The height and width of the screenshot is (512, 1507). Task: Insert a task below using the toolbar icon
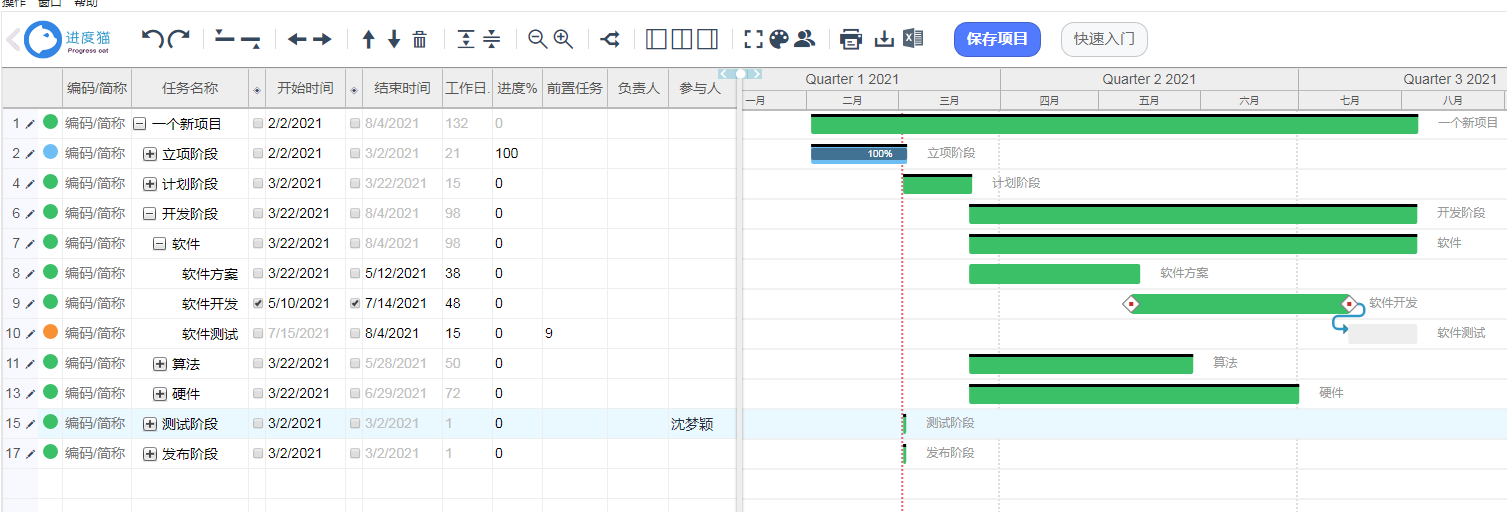250,40
